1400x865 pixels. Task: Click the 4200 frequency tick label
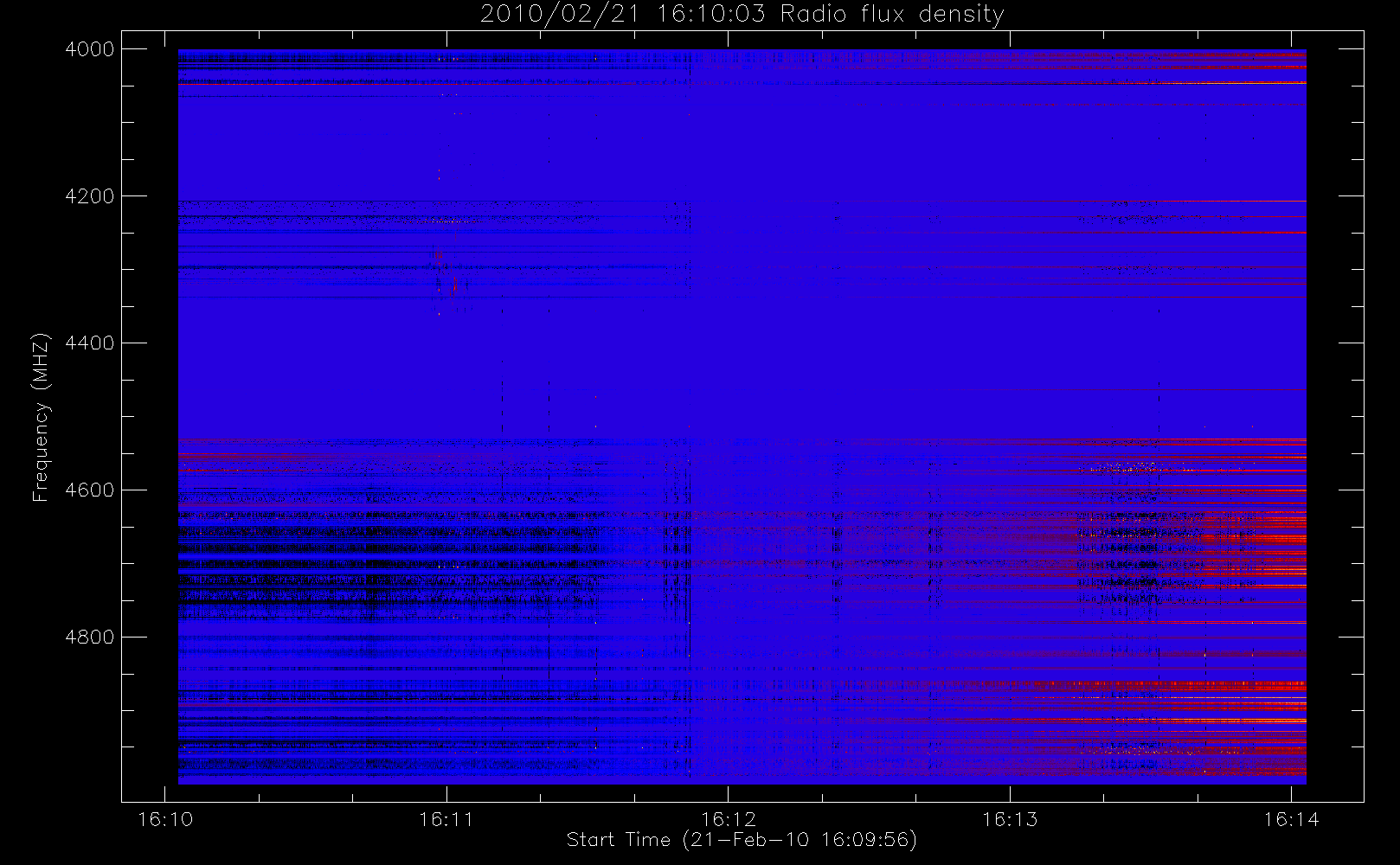coord(90,196)
